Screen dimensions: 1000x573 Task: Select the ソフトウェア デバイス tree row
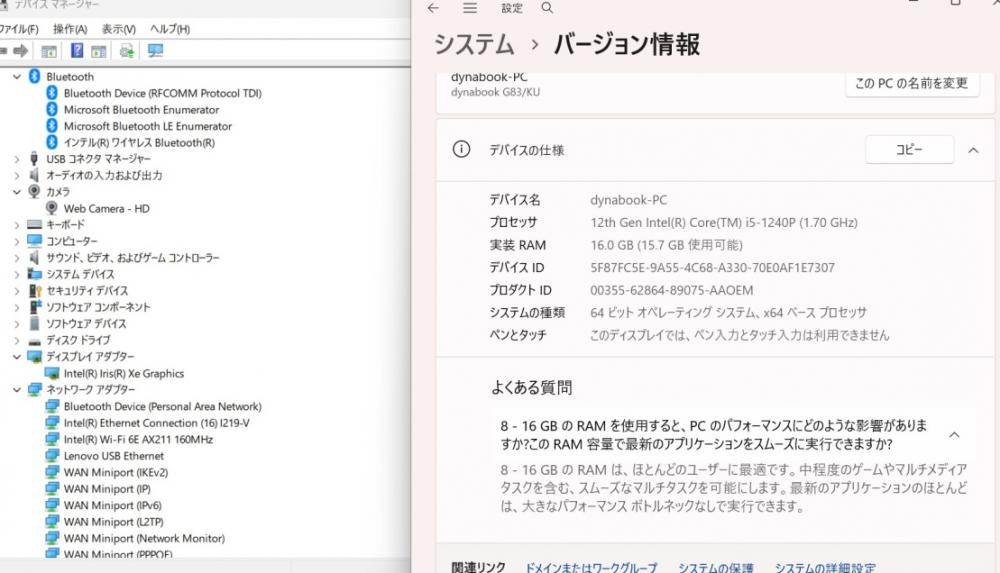click(x=86, y=324)
